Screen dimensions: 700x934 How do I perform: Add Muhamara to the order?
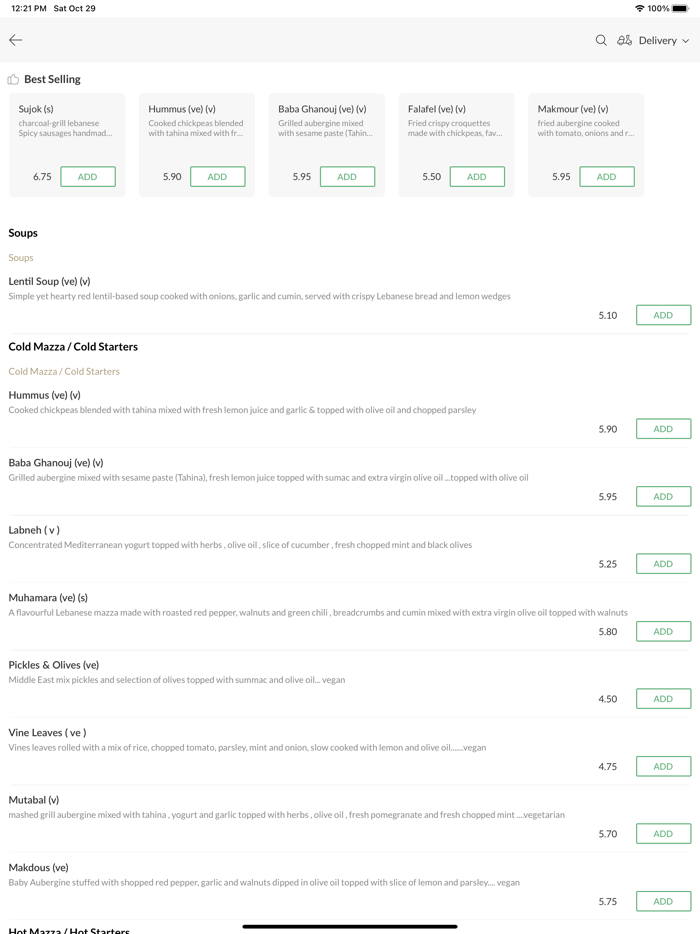click(x=663, y=632)
